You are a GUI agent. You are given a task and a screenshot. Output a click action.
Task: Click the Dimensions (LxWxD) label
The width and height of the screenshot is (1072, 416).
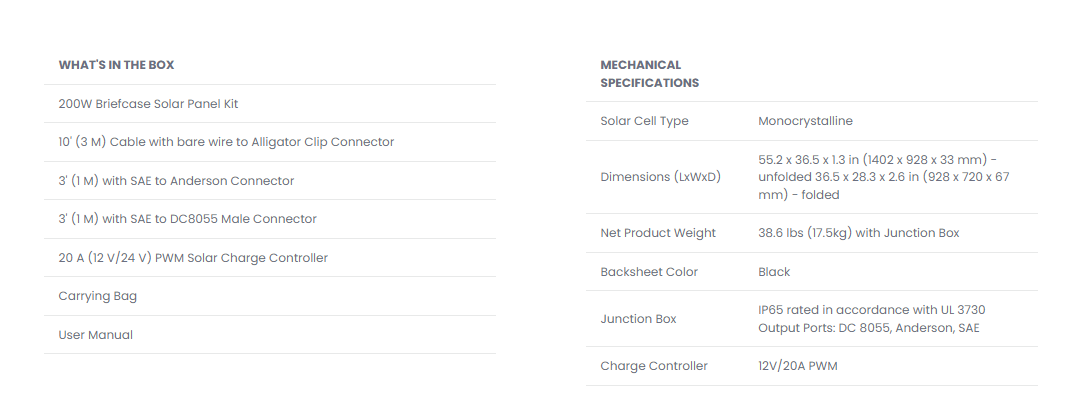660,177
